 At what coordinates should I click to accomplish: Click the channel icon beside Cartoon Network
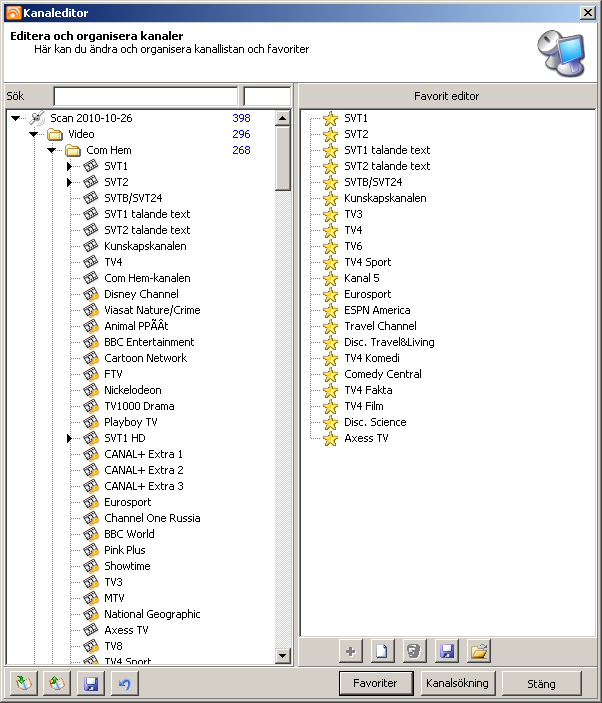91,358
